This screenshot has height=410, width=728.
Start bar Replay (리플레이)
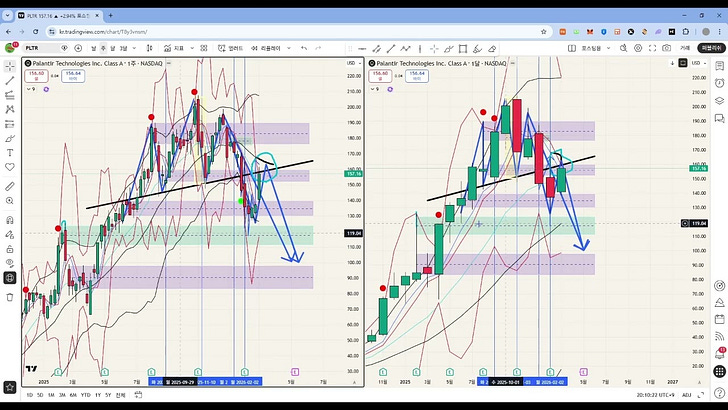point(266,48)
